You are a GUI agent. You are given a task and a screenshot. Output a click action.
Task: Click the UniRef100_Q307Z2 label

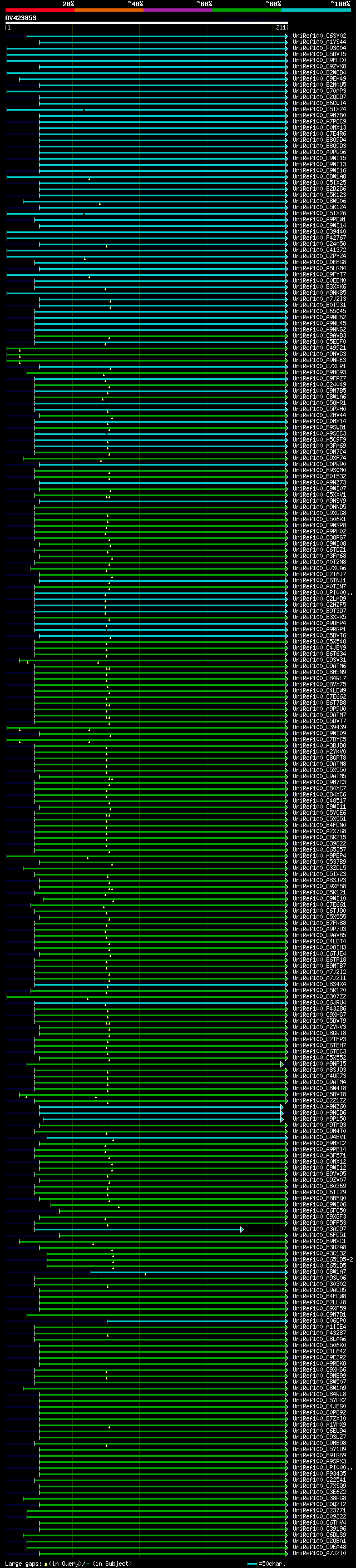point(319,996)
